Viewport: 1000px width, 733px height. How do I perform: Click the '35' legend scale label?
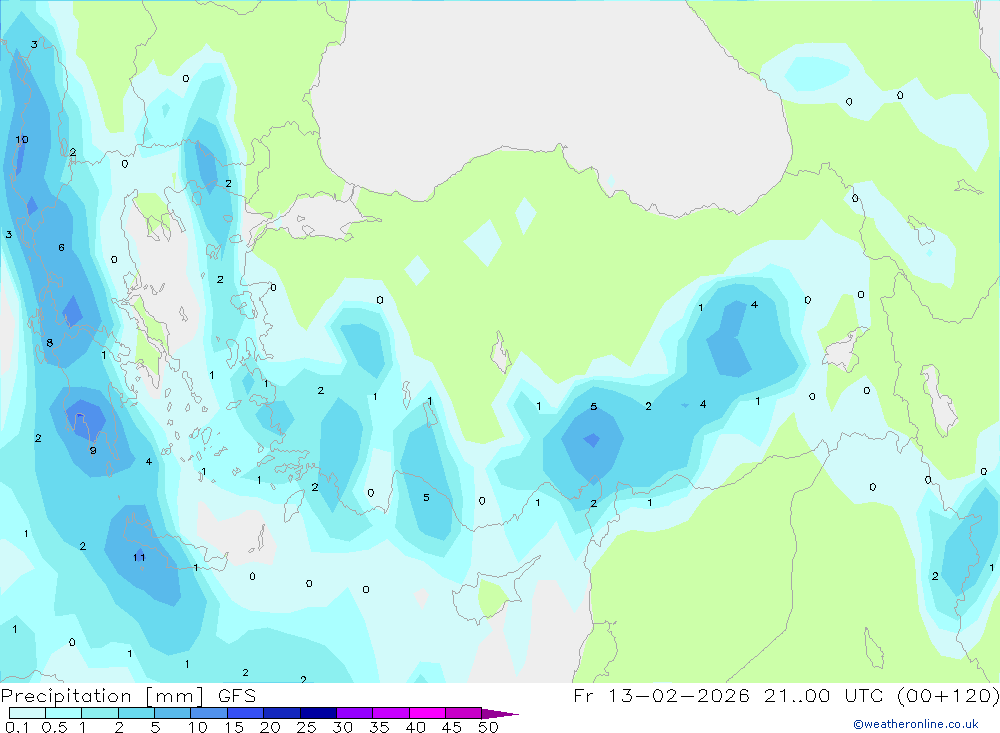379,727
